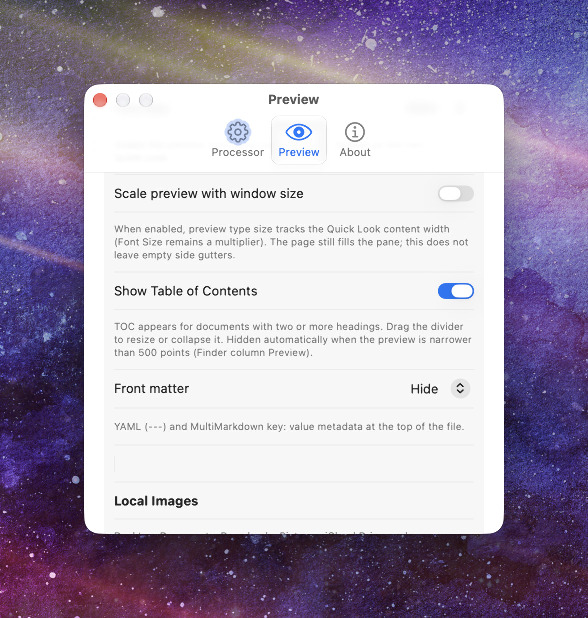Open the Front matter Hide popup menu
The height and width of the screenshot is (618, 588).
coord(440,389)
